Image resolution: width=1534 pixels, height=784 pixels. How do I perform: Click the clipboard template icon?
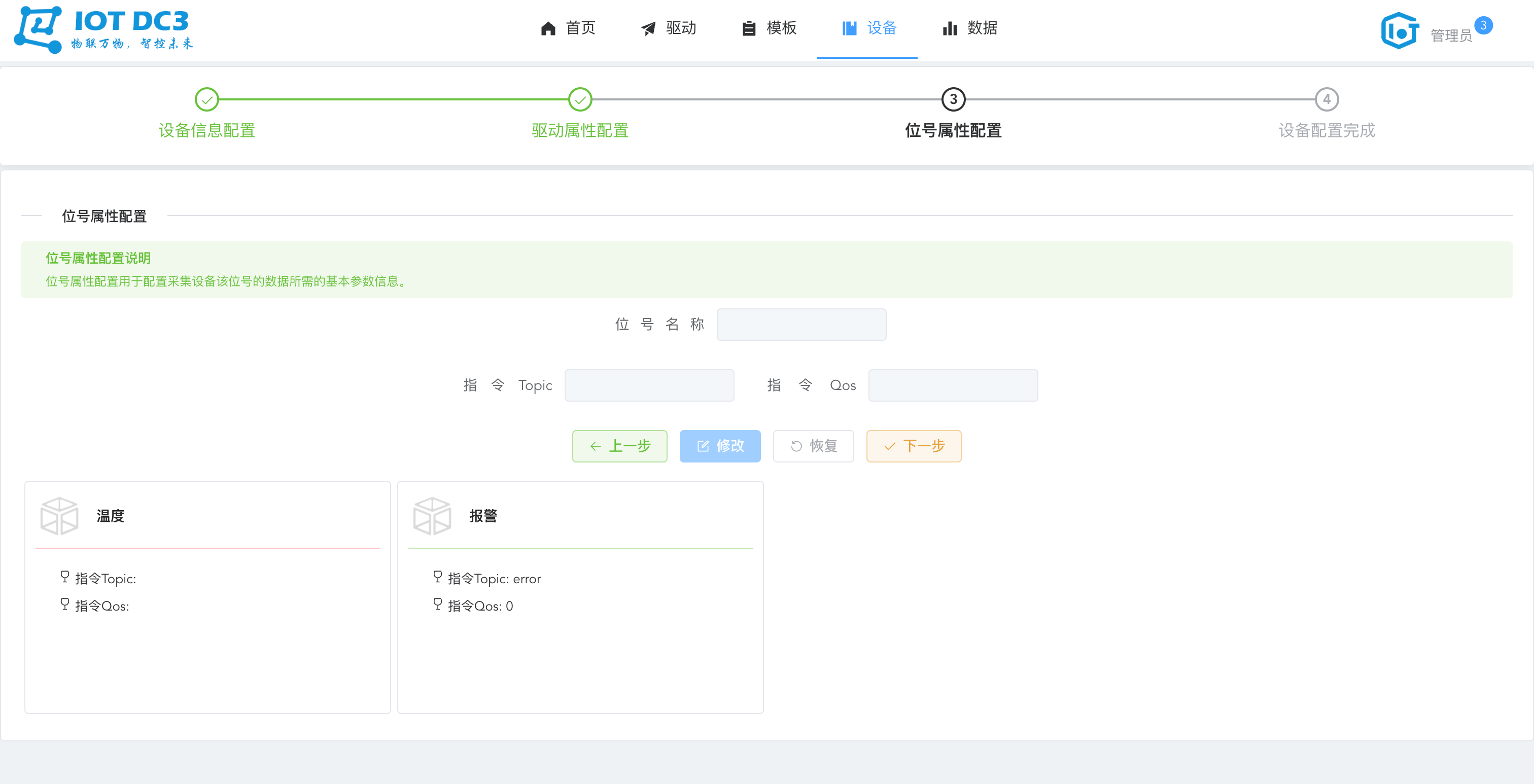click(749, 28)
